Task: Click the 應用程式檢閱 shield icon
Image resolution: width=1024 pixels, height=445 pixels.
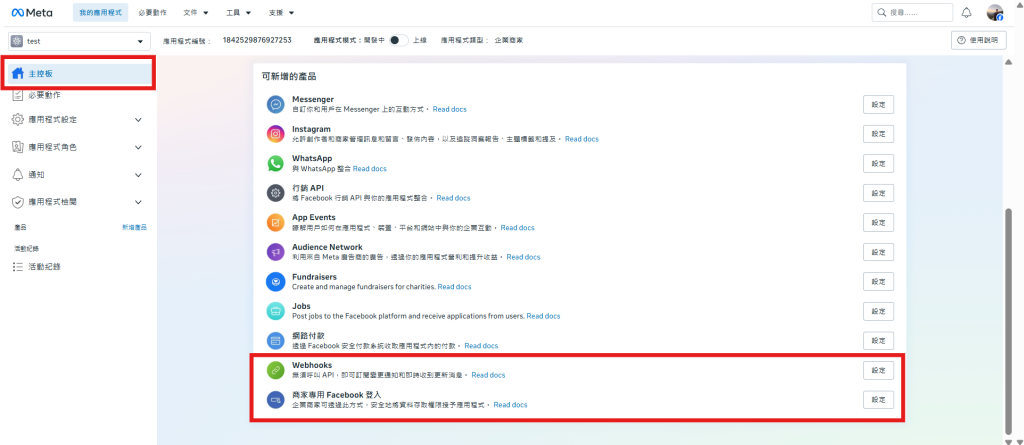Action: (x=18, y=202)
